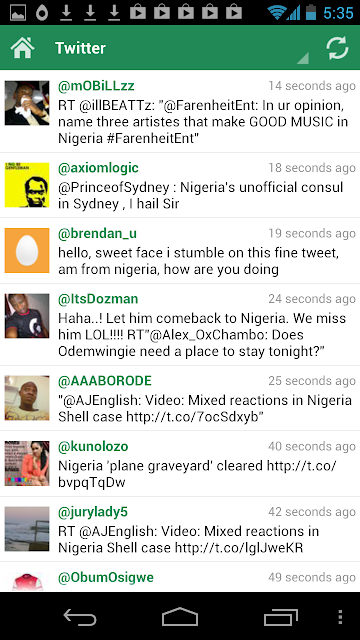Open @mOBiLLzz profile picture
This screenshot has height=640, width=360.
(27, 103)
